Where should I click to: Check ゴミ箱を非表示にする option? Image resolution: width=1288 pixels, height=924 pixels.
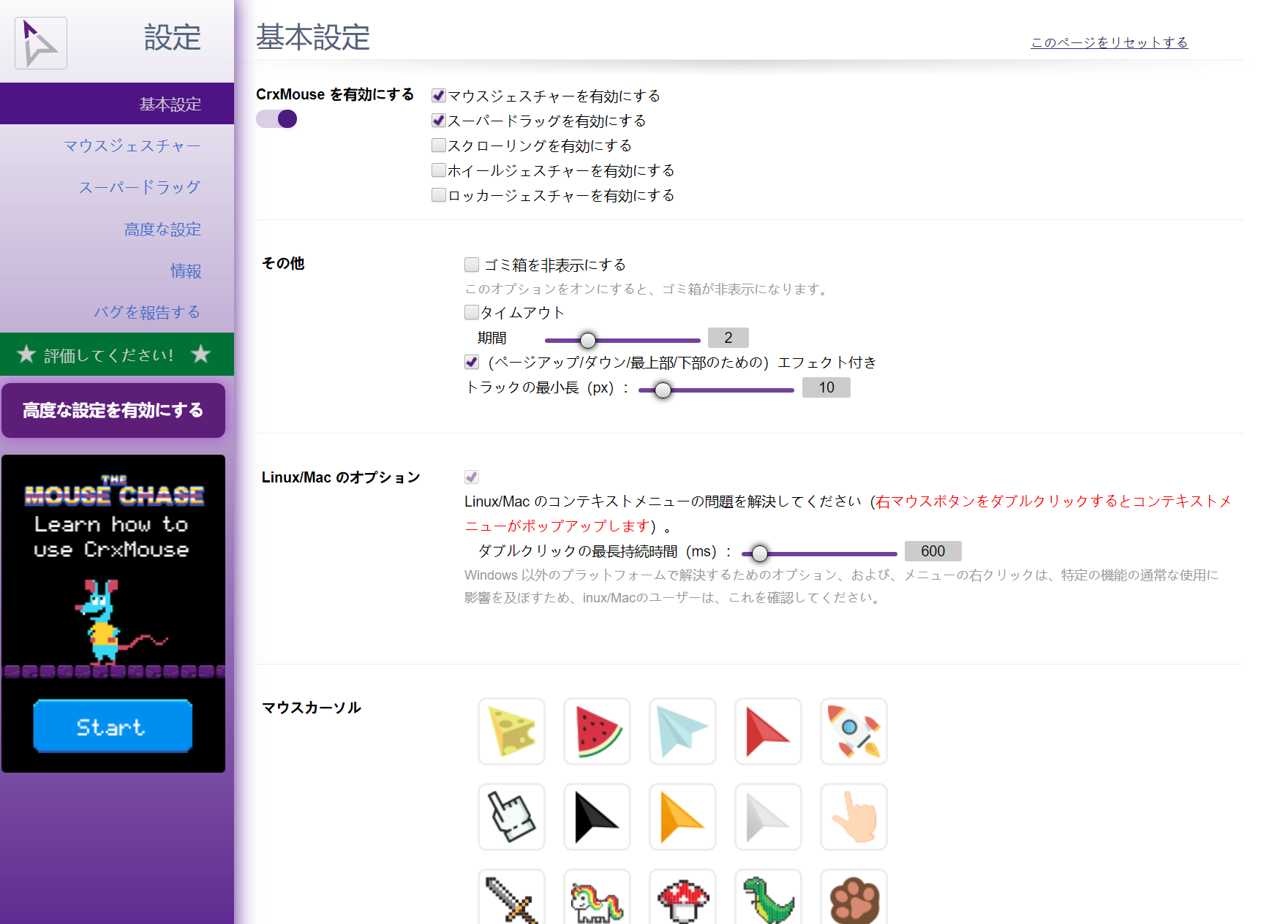coord(472,265)
